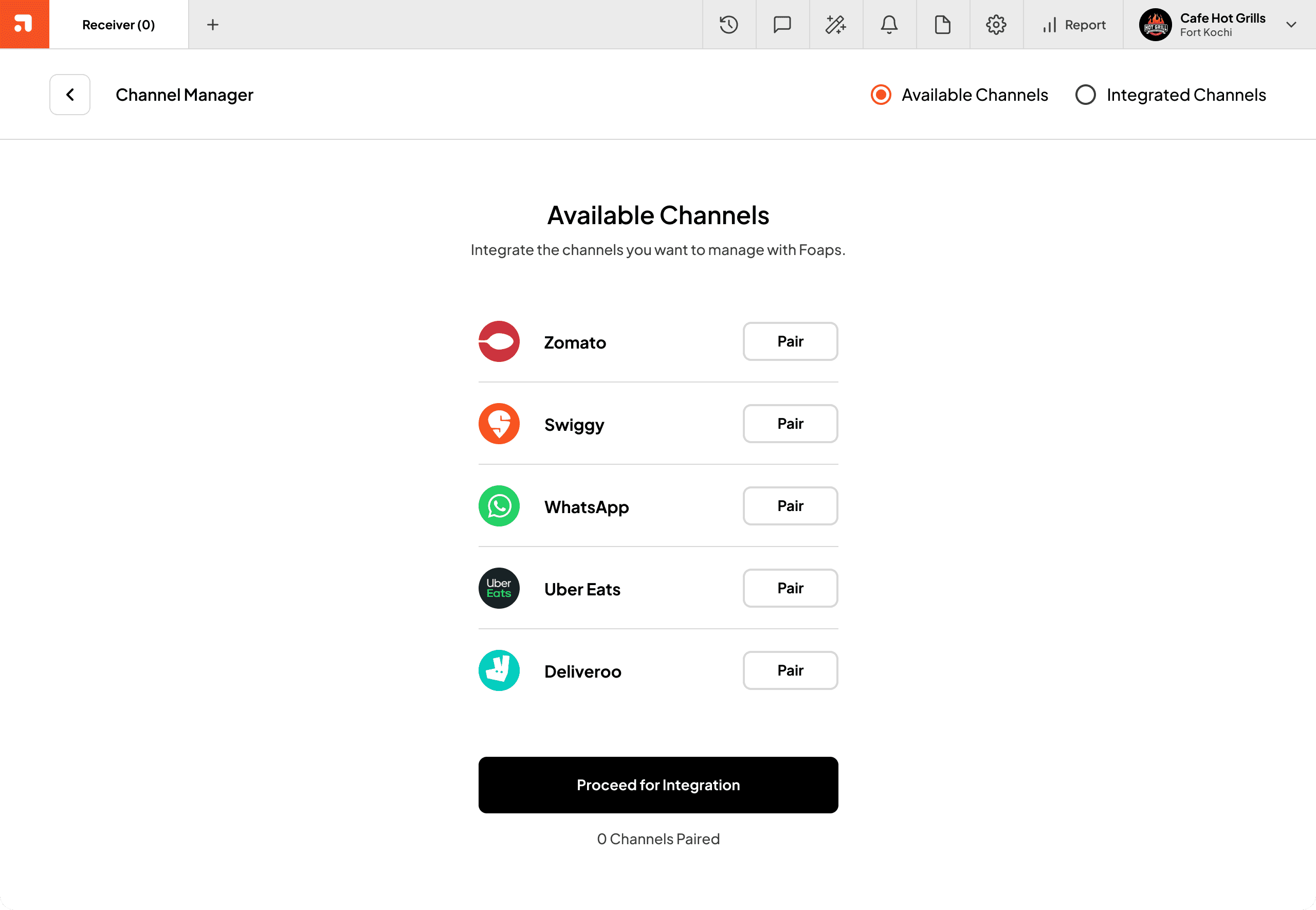Click the 'Integrate the channels' subtitle text
Viewport: 1316px width, 910px height.
coord(659,250)
